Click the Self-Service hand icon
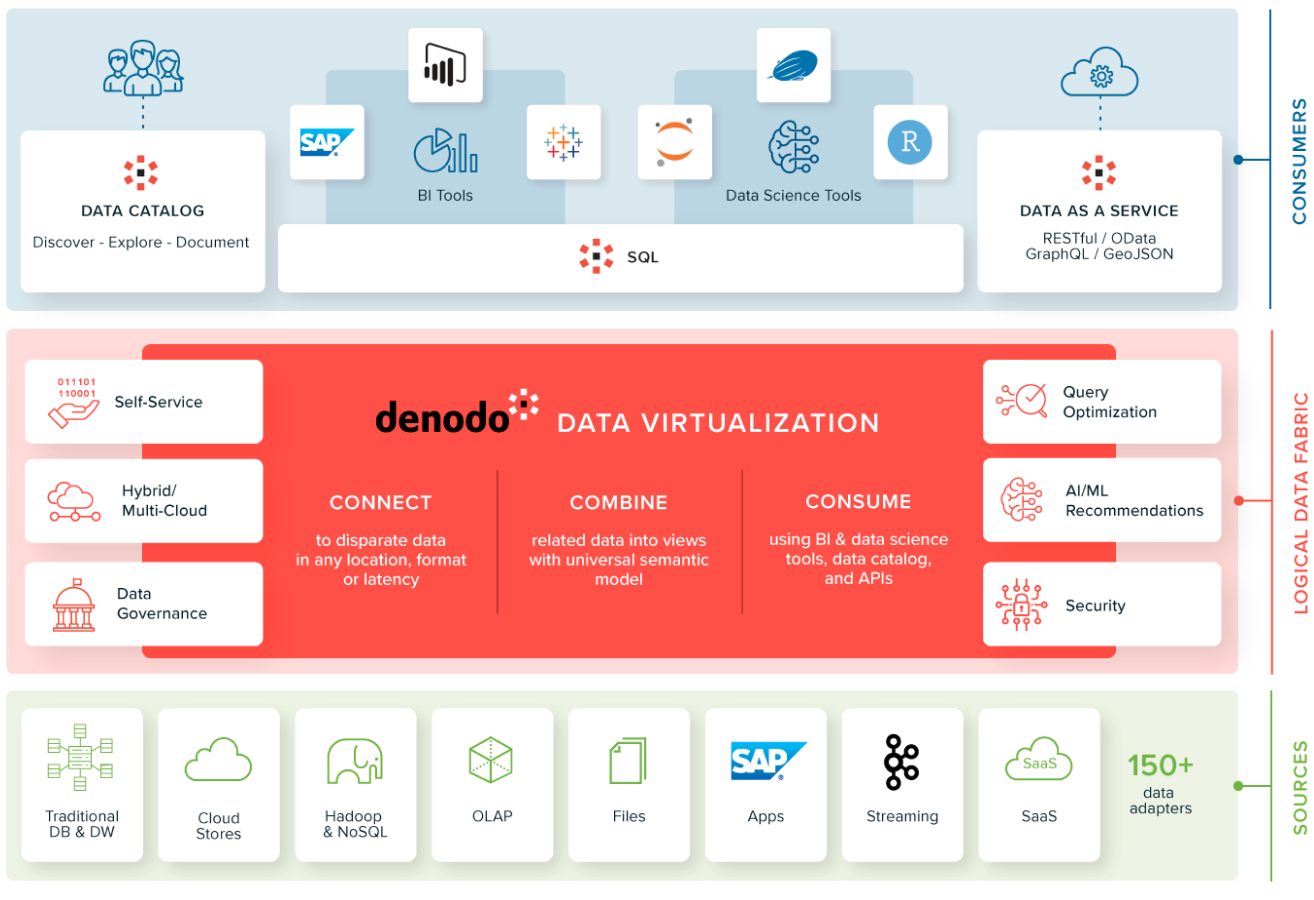 (73, 402)
